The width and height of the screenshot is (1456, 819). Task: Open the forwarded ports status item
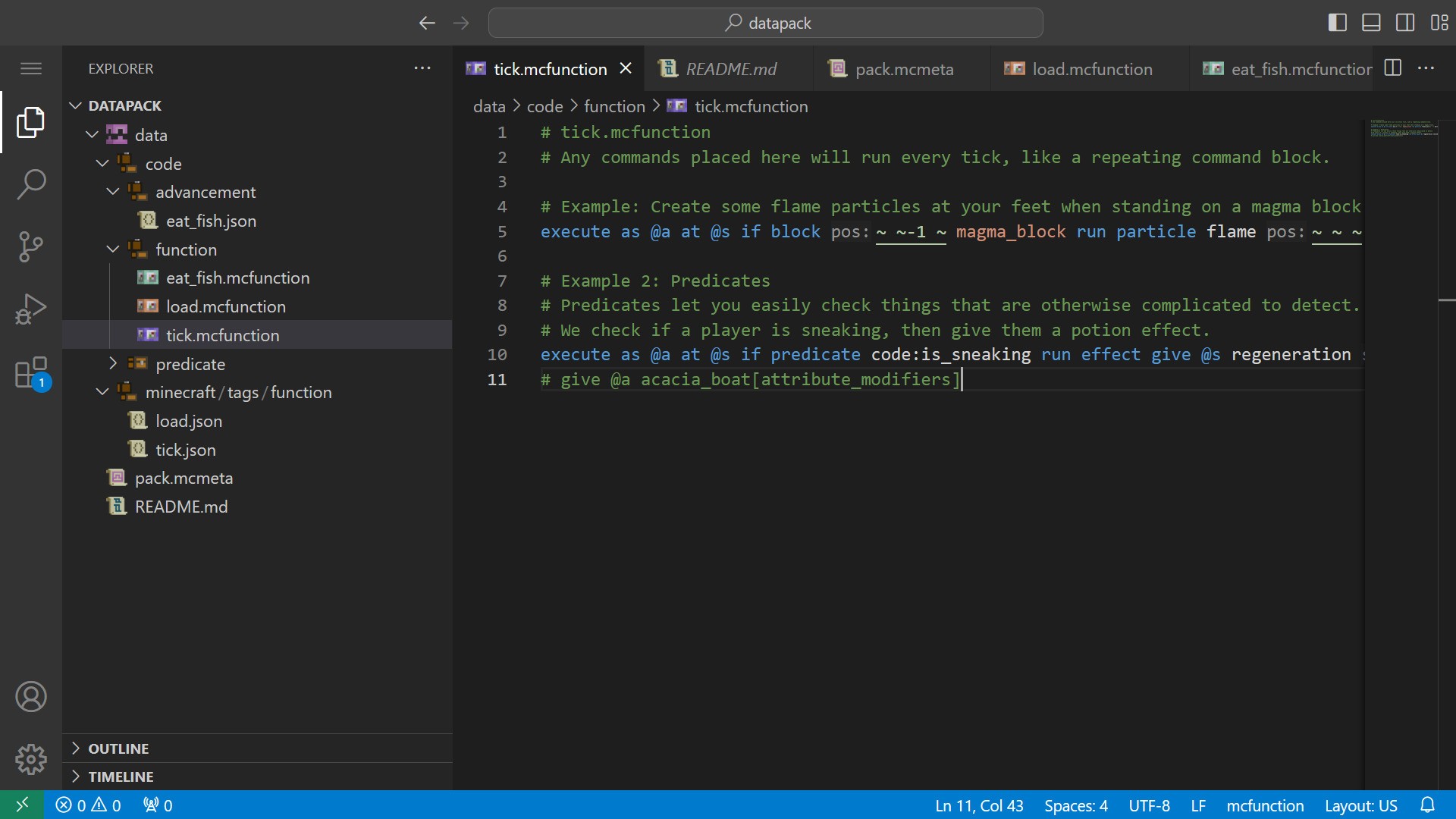pyautogui.click(x=158, y=805)
